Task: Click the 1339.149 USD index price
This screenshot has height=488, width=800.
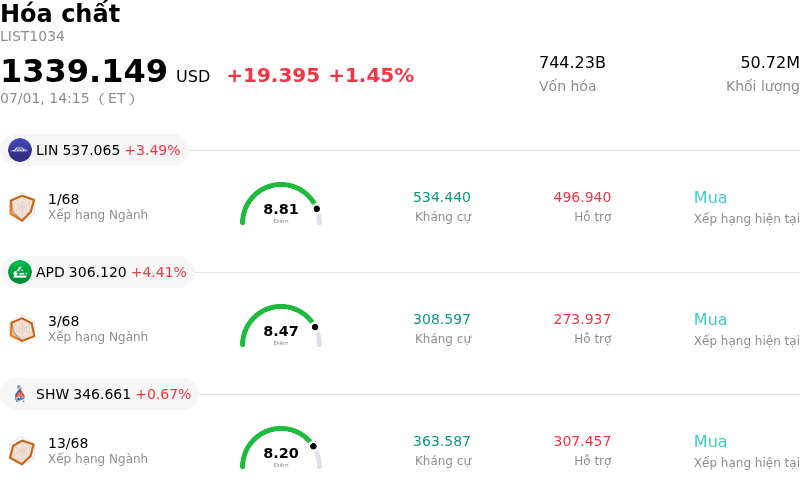Action: (x=105, y=71)
